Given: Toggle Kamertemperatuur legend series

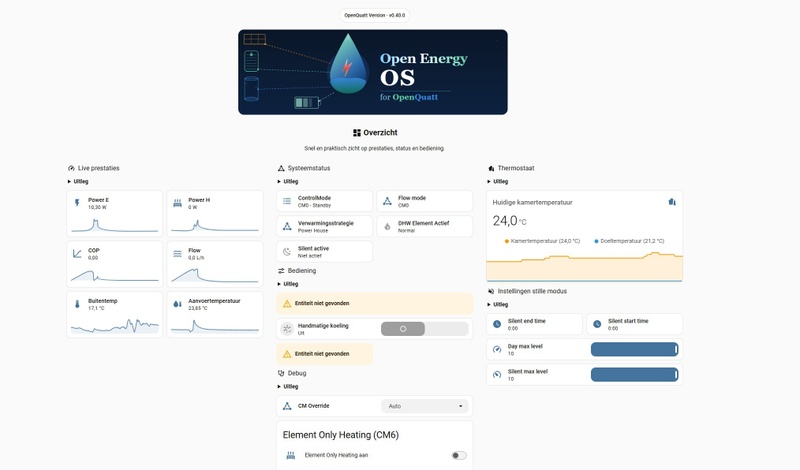Looking at the screenshot, I should click(x=542, y=241).
